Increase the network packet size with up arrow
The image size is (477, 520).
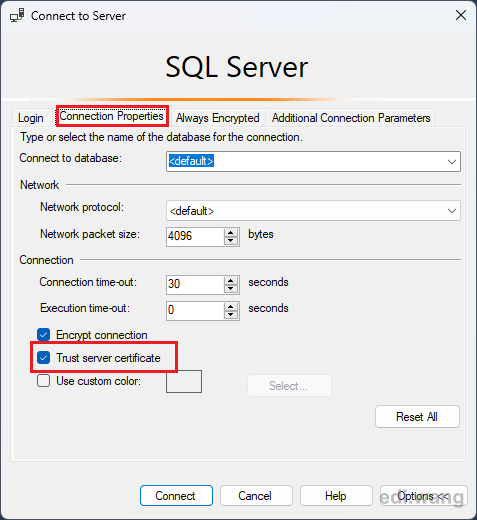pyautogui.click(x=231, y=233)
